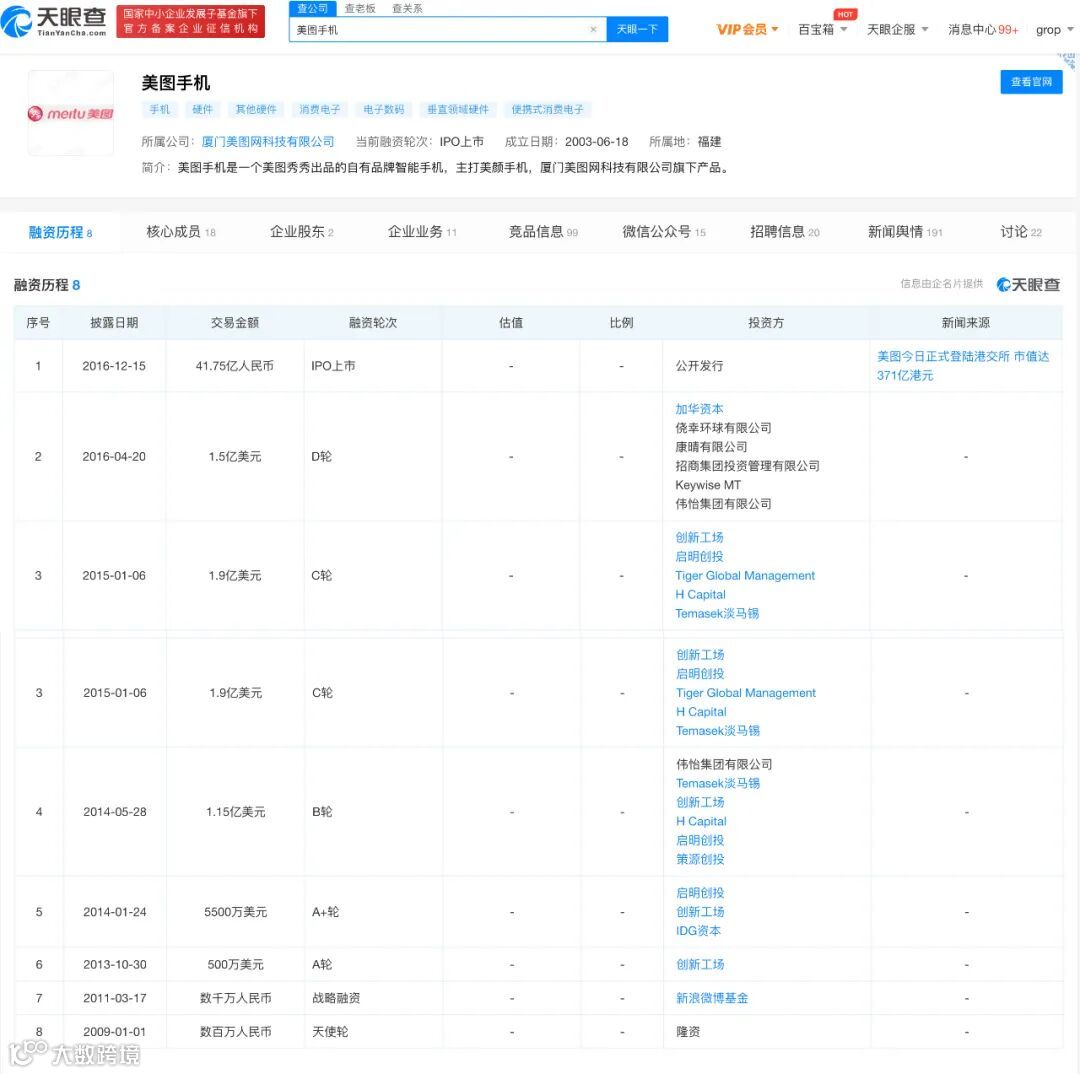Open the 企业业务 tab
Screen dimensions: 1080x1074
422,232
